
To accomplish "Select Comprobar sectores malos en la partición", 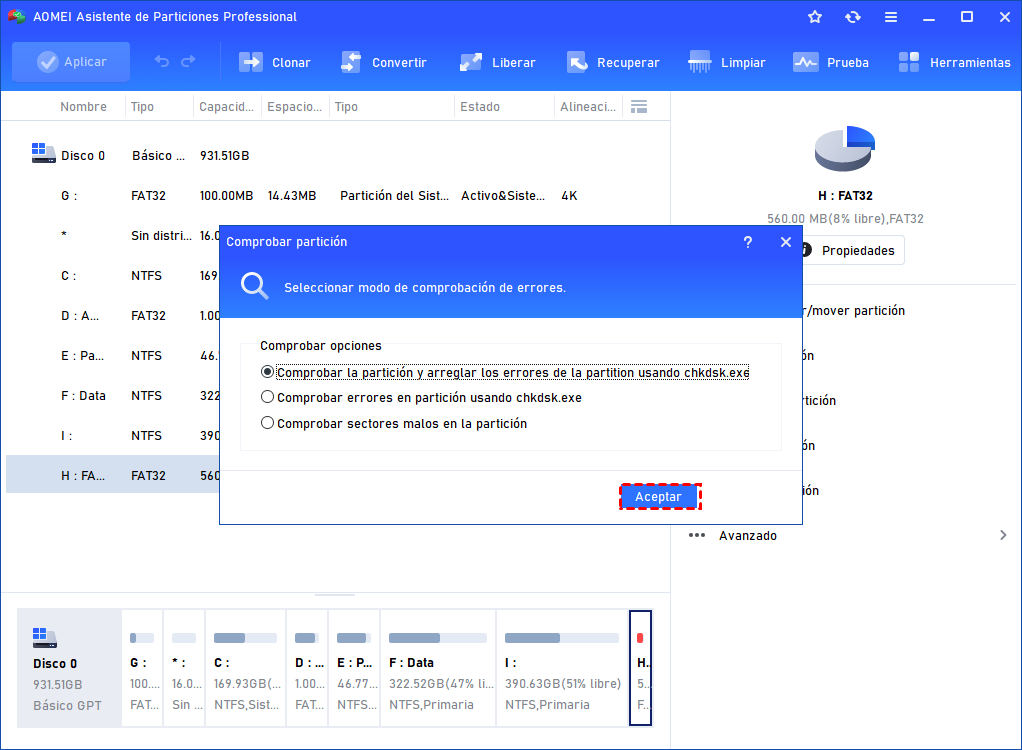I will (x=394, y=424).
